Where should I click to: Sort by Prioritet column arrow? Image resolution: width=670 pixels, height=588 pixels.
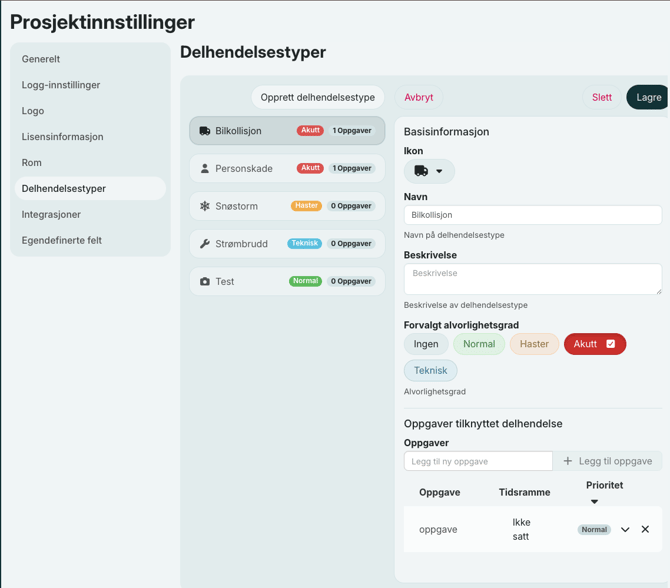coord(594,501)
